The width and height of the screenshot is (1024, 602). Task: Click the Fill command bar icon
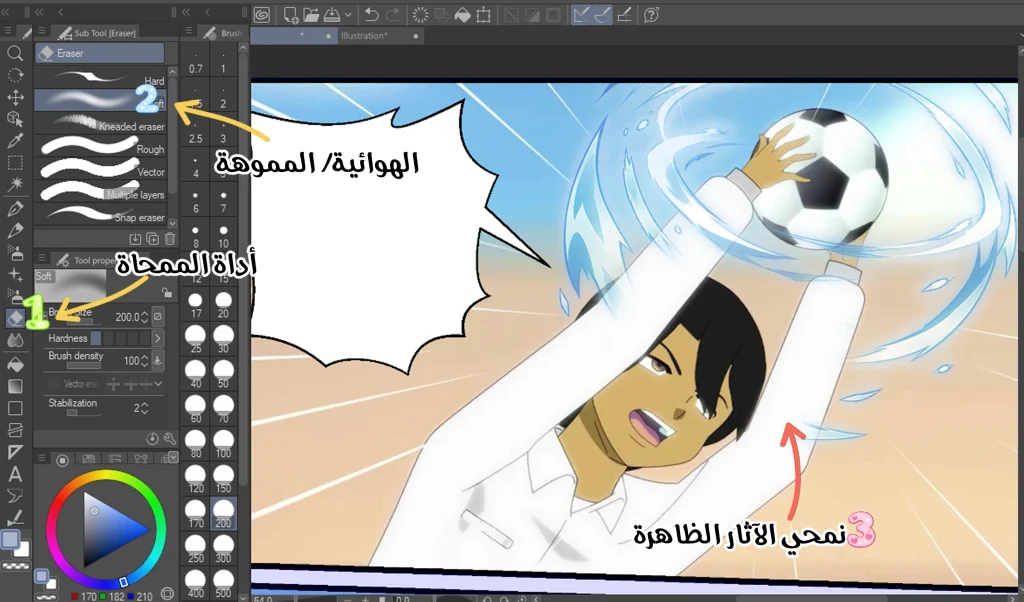[462, 14]
